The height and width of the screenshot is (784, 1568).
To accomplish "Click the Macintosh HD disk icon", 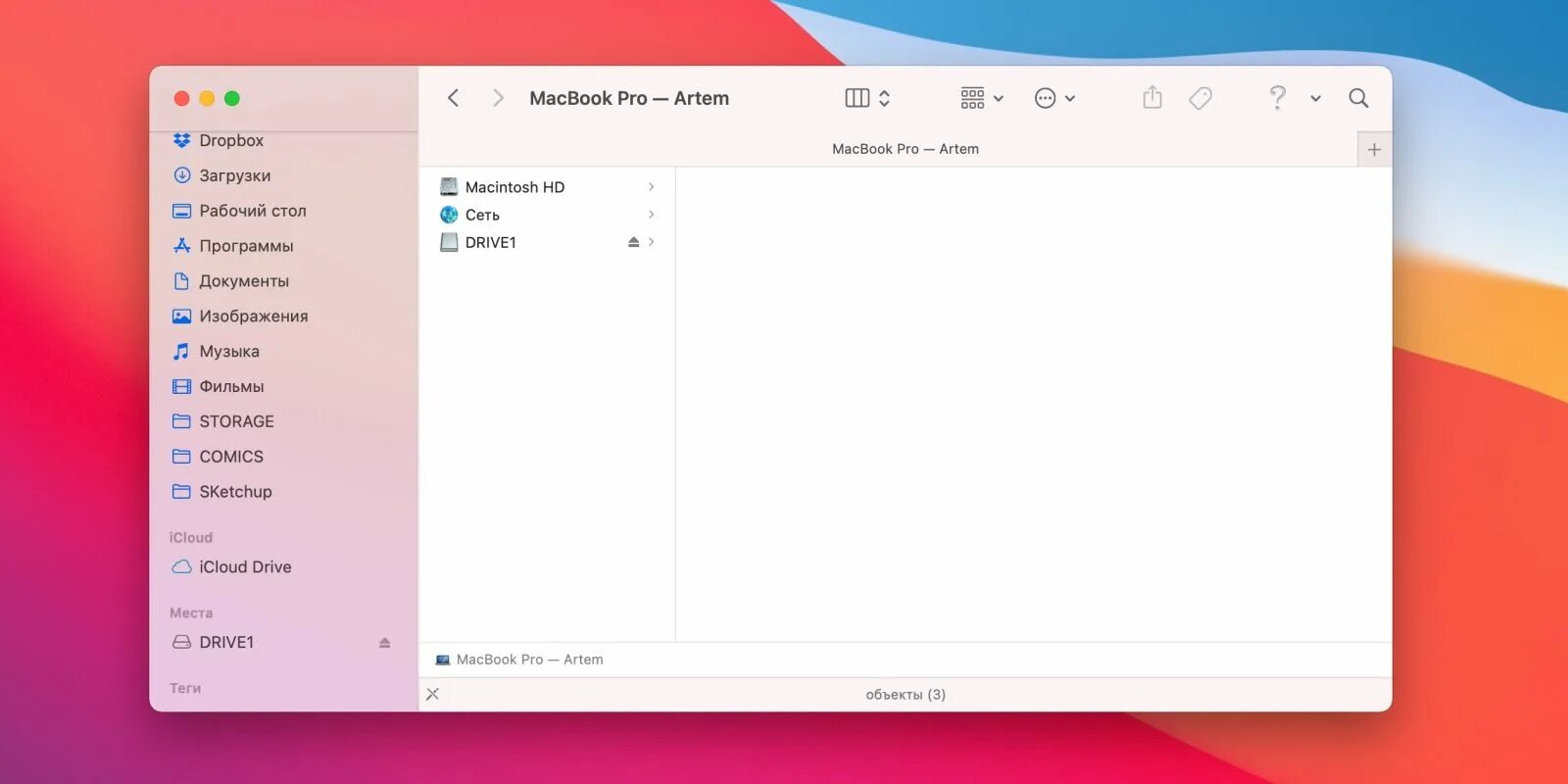I will [449, 187].
